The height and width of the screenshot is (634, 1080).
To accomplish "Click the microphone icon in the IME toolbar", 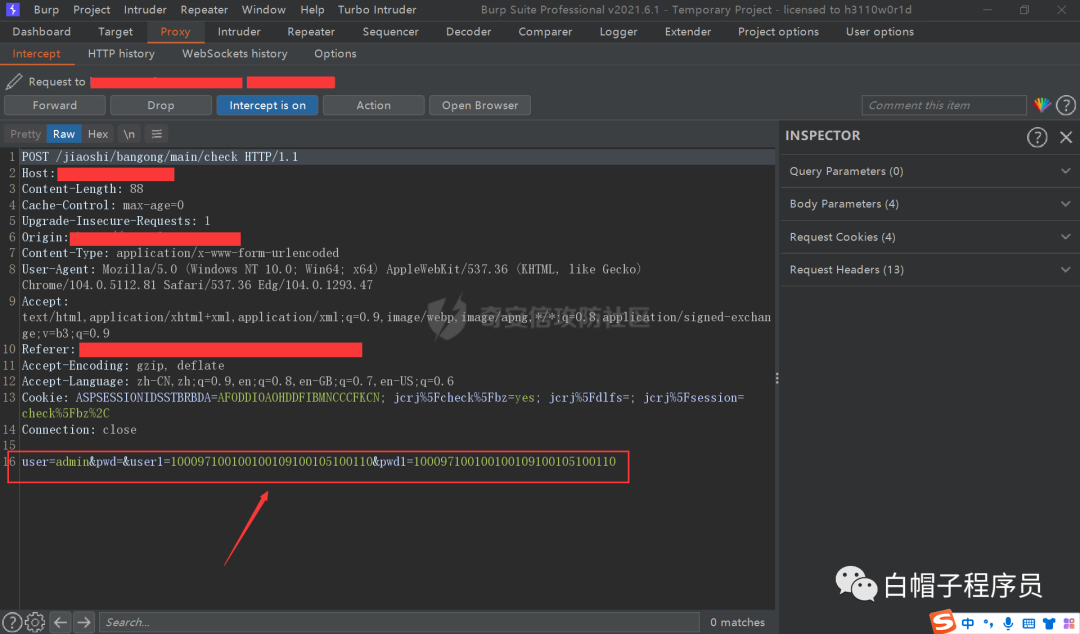I will (1008, 623).
